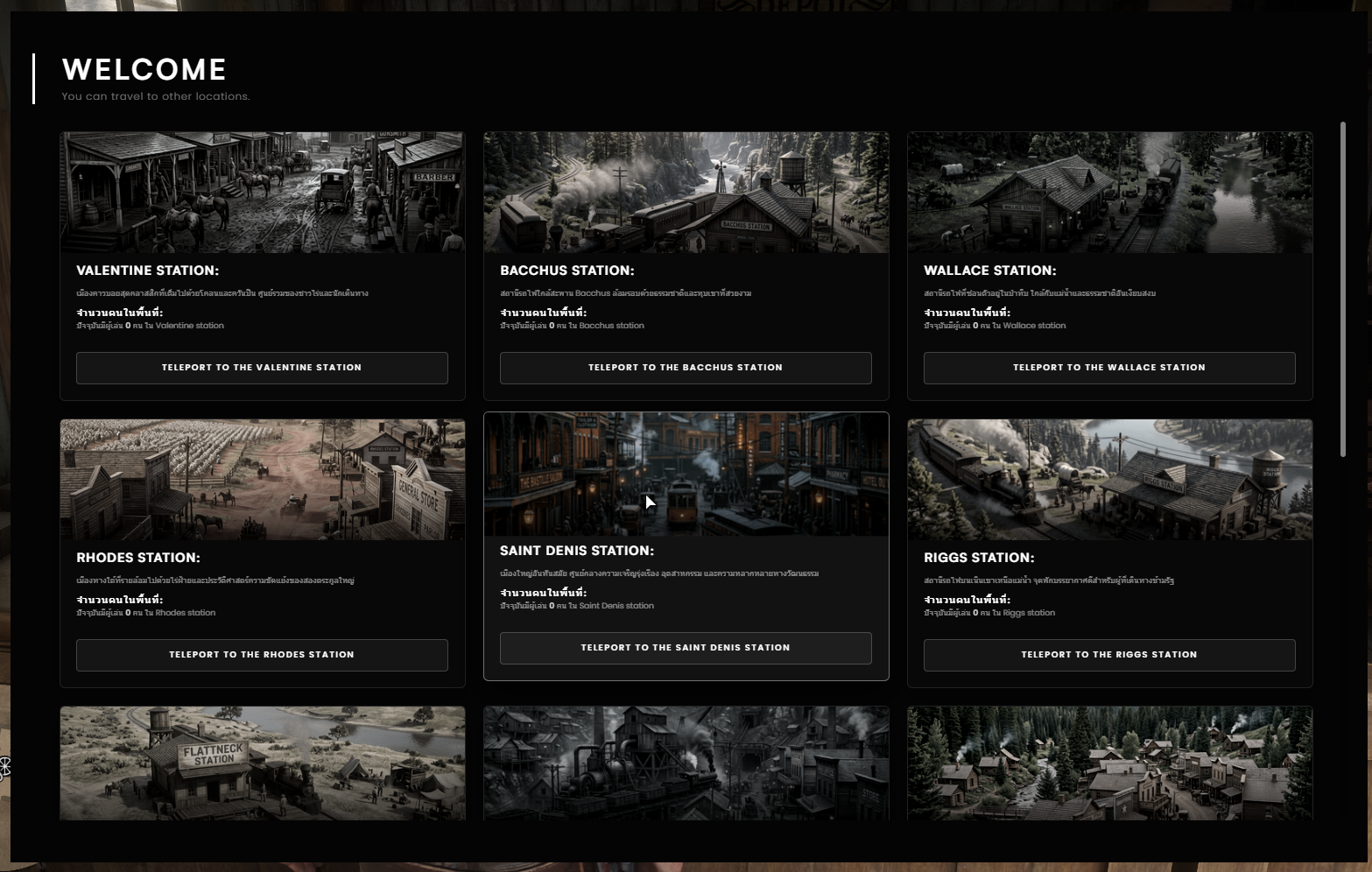Open the Bacchus Station image
Image resolution: width=1372 pixels, height=872 pixels.
pos(686,193)
